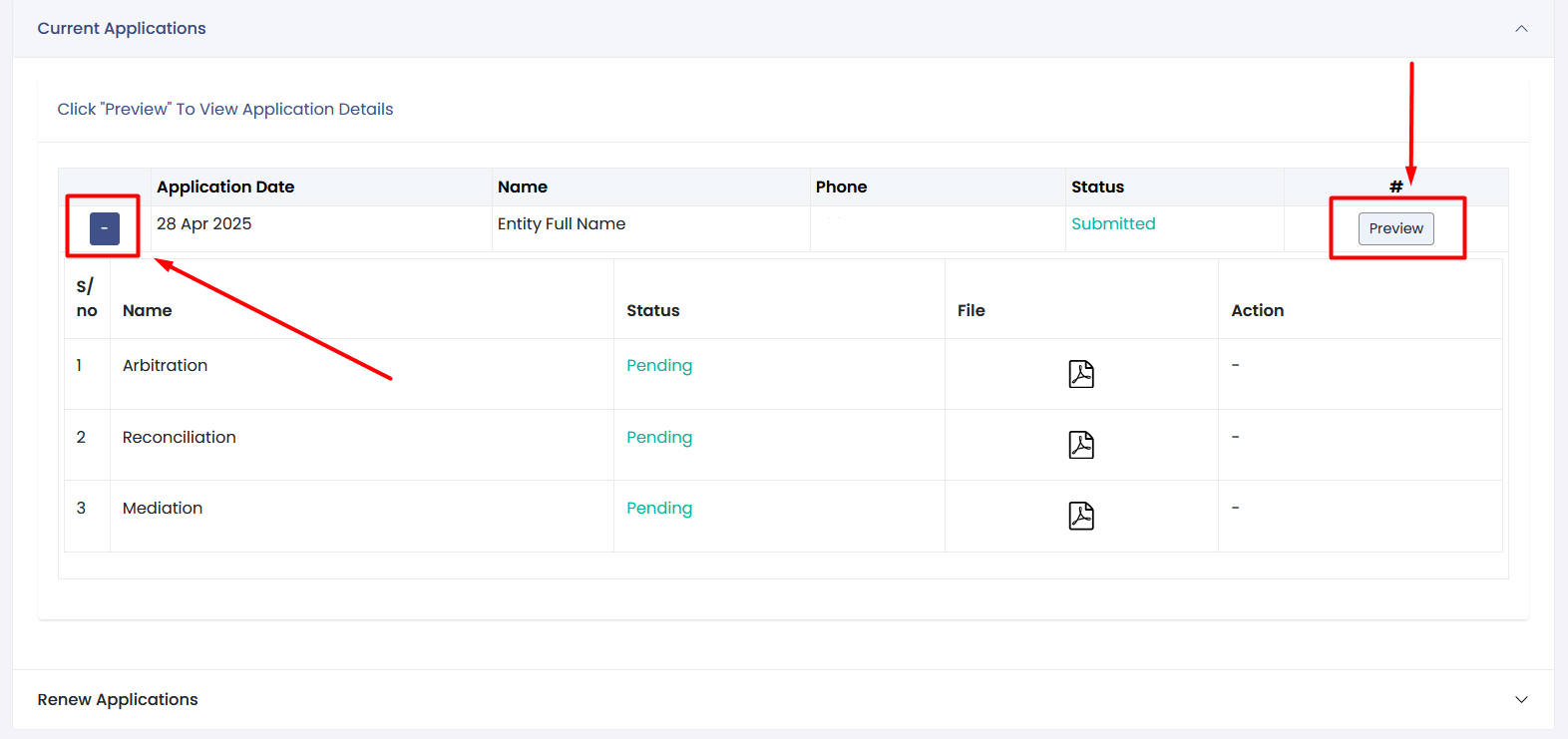
Task: Collapse the application row with minus button
Action: pos(105,228)
